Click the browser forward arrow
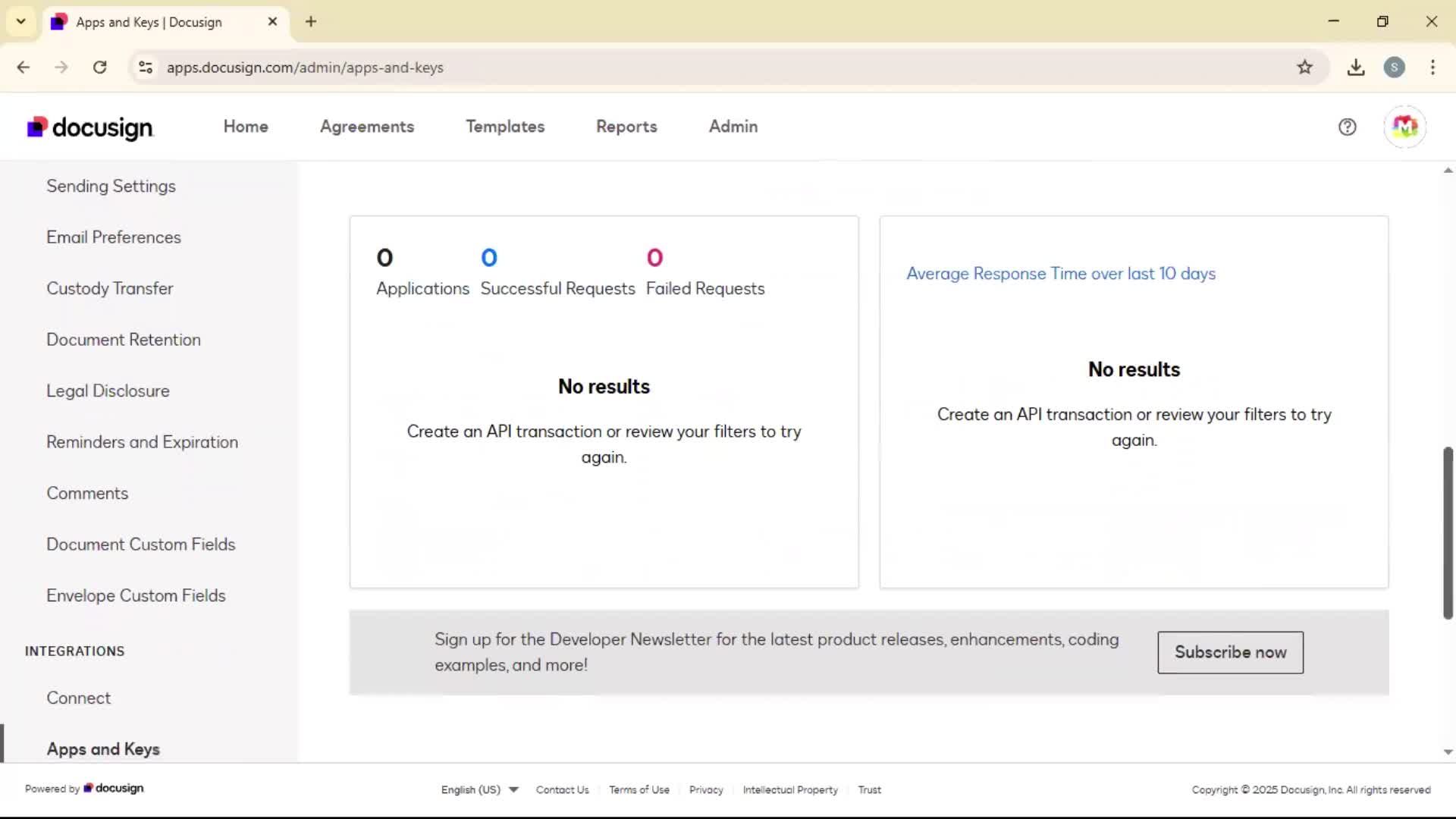This screenshot has height=819, width=1456. tap(61, 67)
